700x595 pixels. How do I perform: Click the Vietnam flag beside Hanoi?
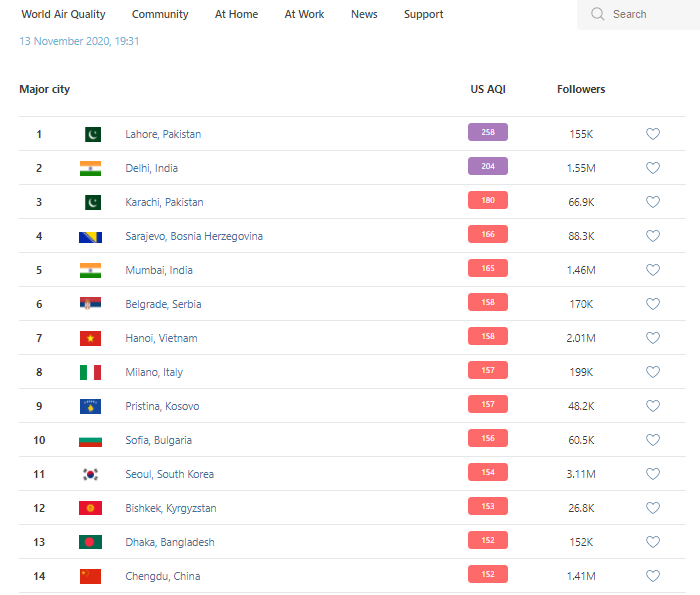point(91,338)
